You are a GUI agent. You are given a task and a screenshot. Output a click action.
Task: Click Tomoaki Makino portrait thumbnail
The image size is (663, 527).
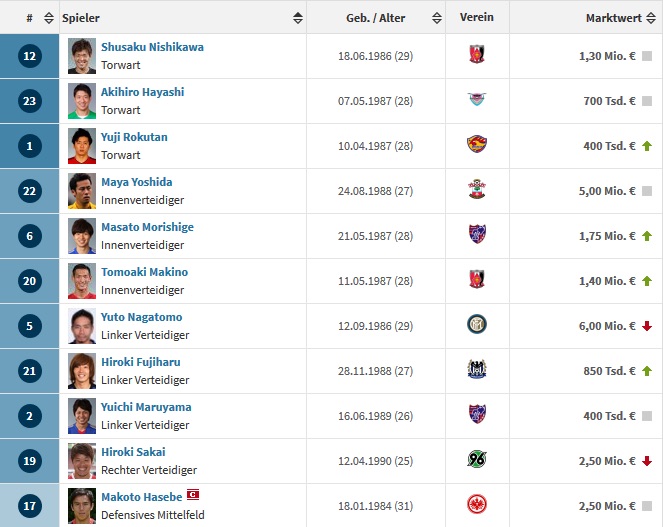[x=82, y=281]
